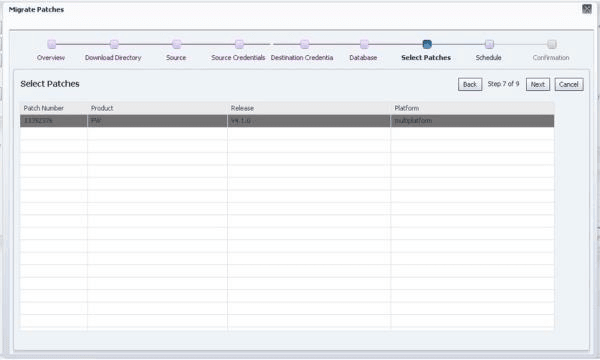
Task: Select the patch number cell in highlighted row
Action: coord(54,121)
